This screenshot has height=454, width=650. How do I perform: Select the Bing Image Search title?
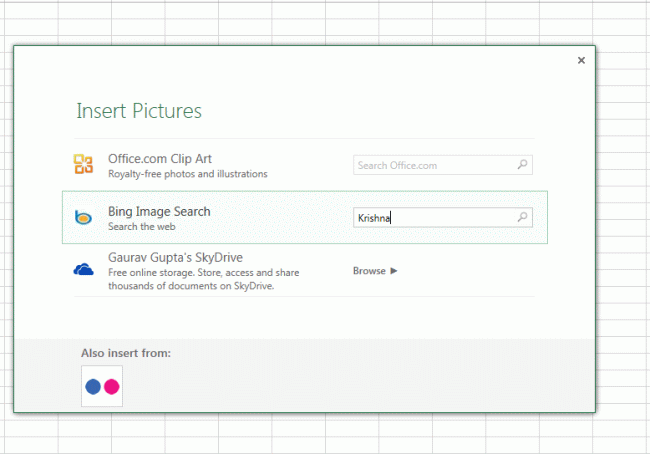coord(159,212)
